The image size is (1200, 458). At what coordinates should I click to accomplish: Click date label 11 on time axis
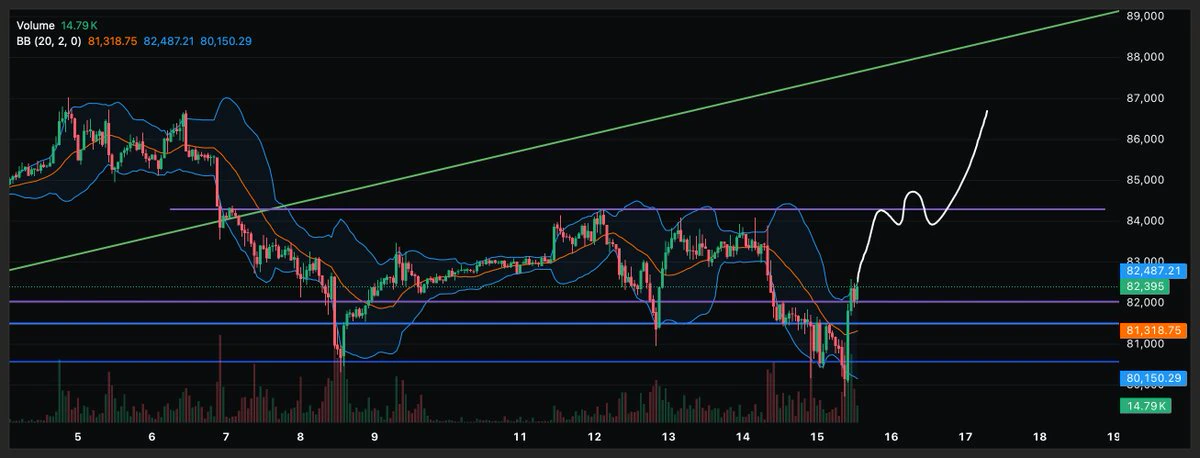click(521, 437)
